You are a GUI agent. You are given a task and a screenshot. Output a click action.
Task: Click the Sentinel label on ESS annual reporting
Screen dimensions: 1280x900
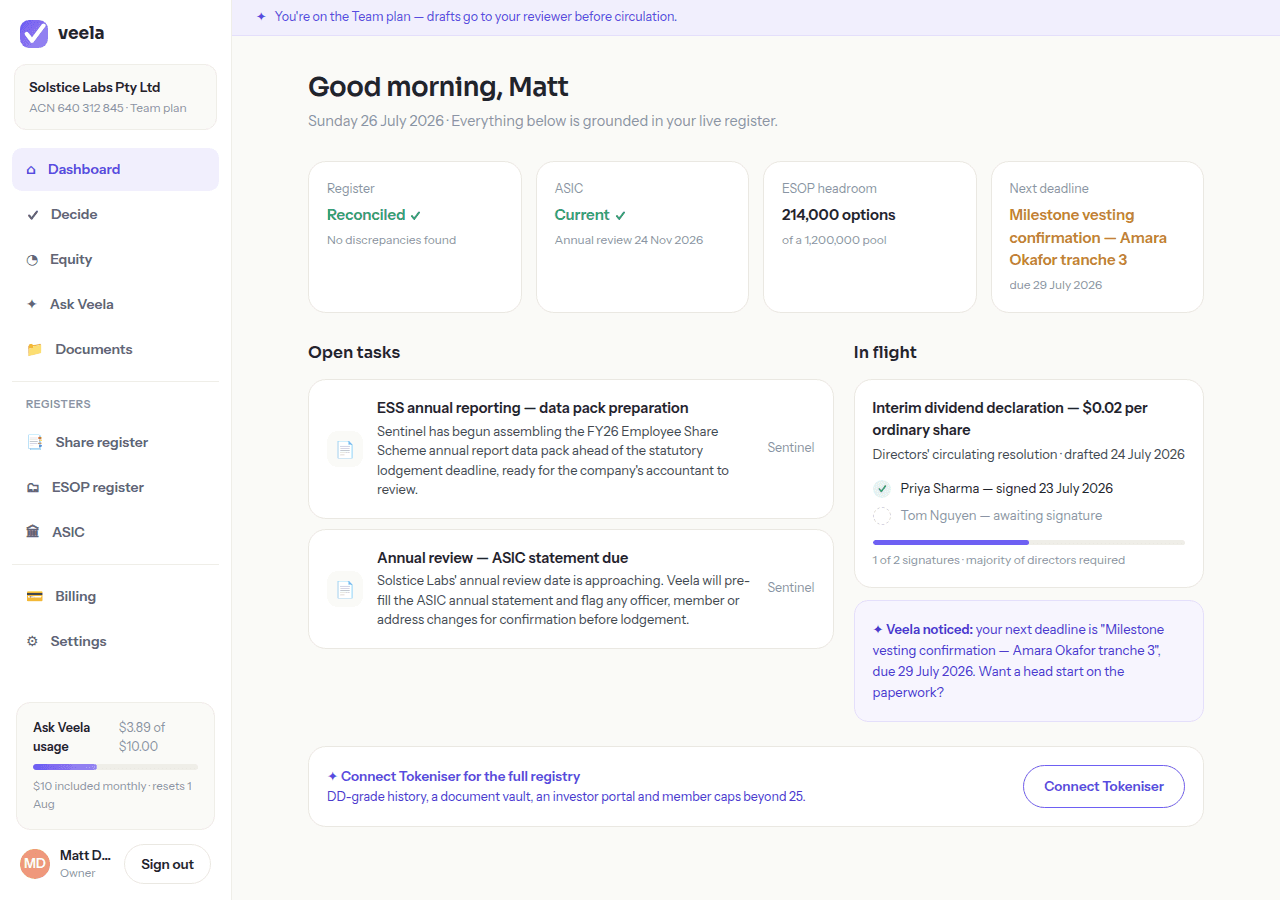point(791,448)
